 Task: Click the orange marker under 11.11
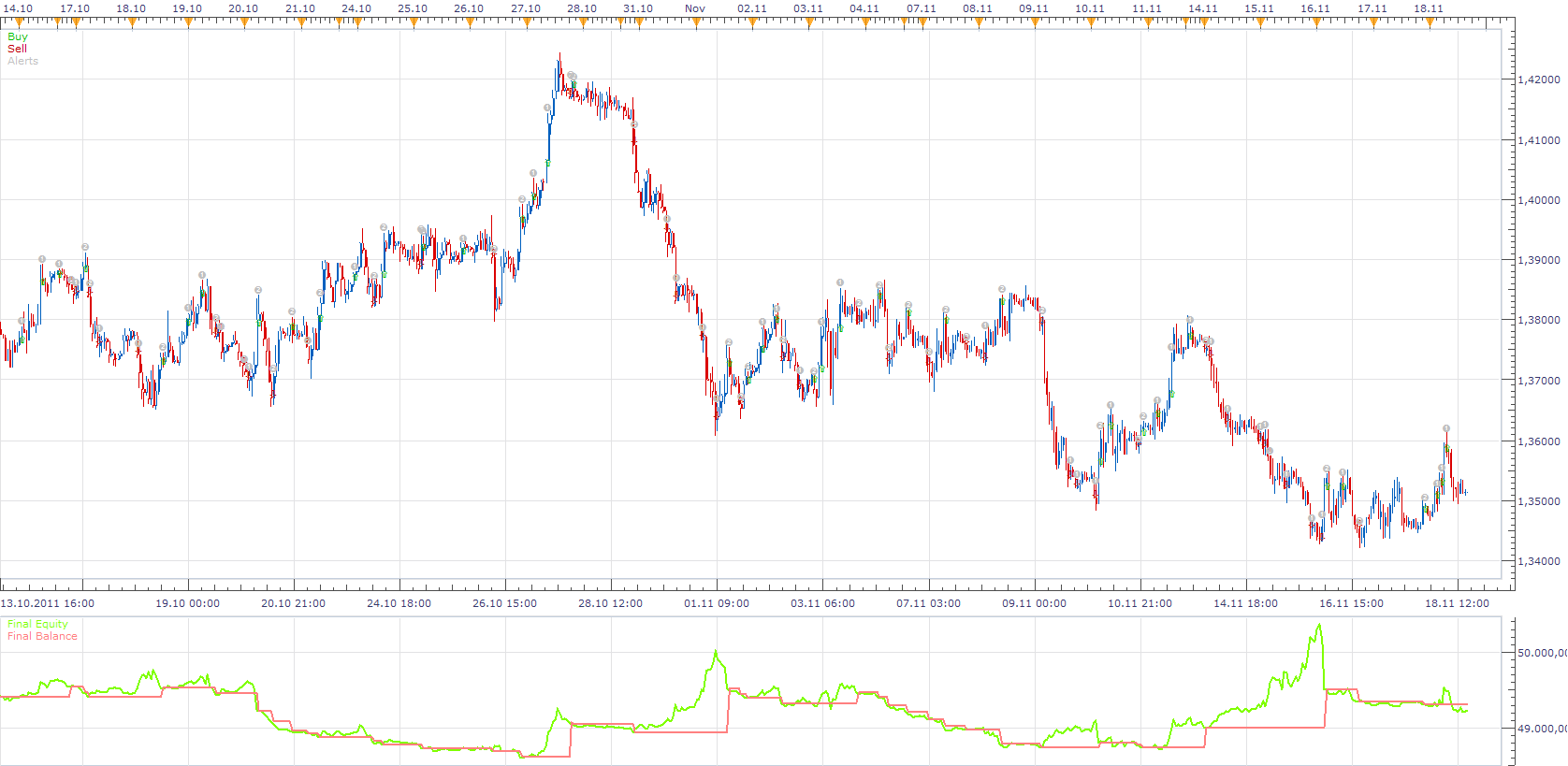click(x=1148, y=22)
